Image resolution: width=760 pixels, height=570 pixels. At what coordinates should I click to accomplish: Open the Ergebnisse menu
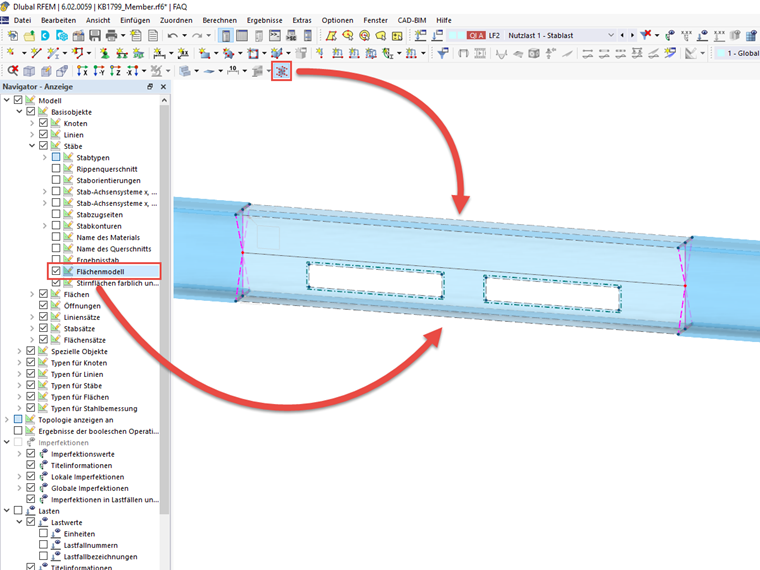(265, 20)
